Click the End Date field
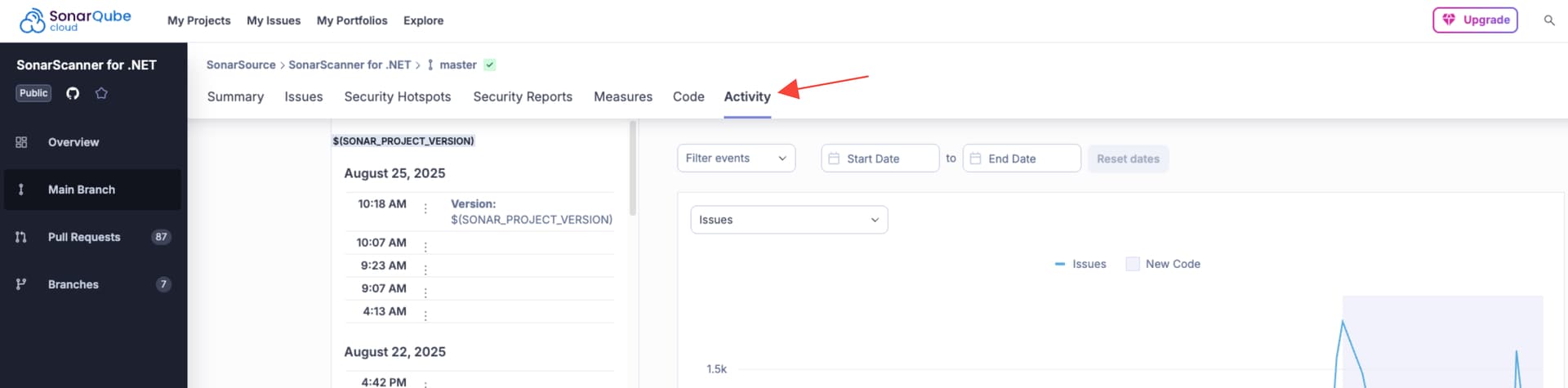This screenshot has width=1568, height=388. [x=1022, y=158]
